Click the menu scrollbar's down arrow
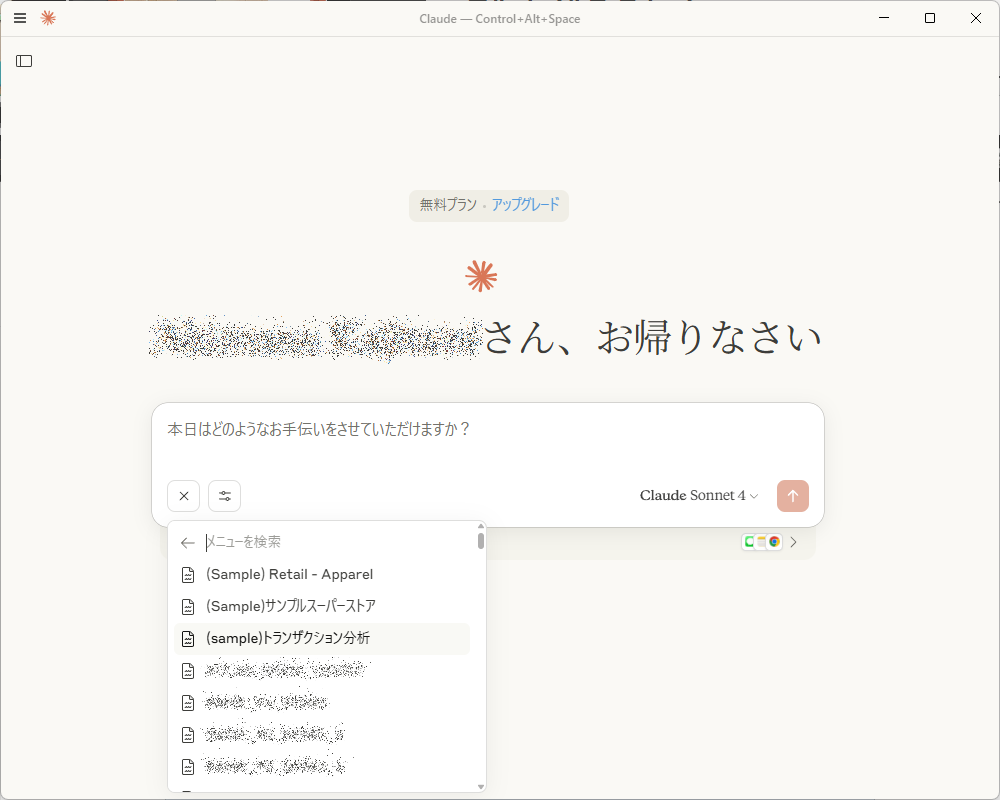 (481, 787)
